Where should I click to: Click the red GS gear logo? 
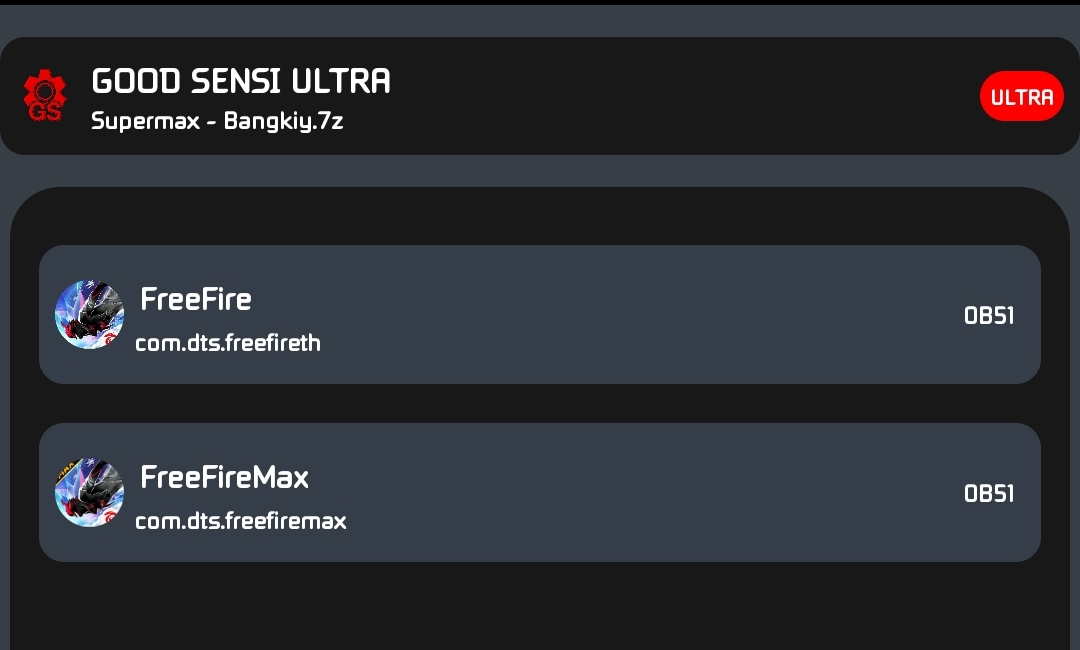44,96
